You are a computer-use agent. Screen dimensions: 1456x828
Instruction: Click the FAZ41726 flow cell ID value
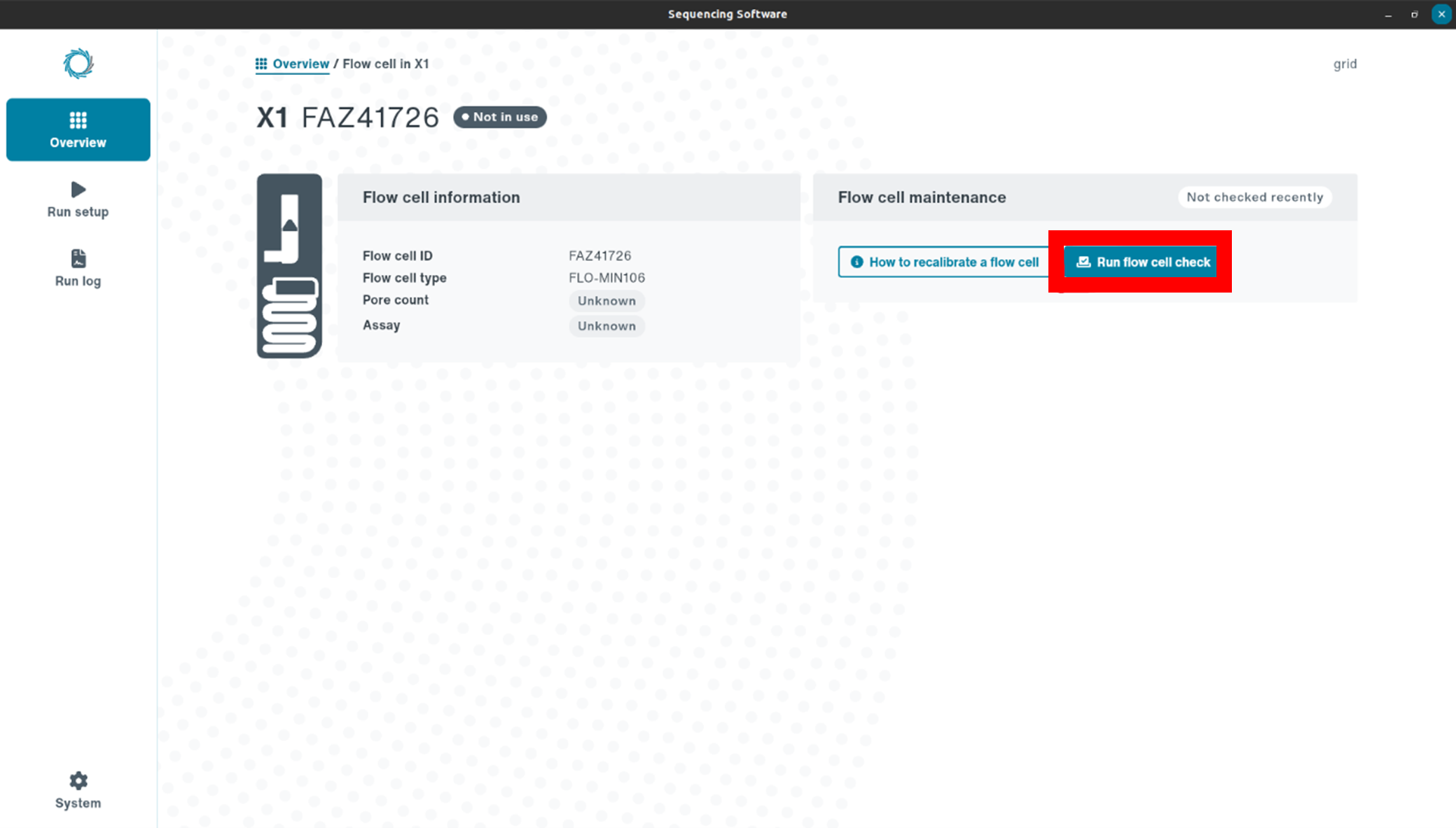coord(599,255)
